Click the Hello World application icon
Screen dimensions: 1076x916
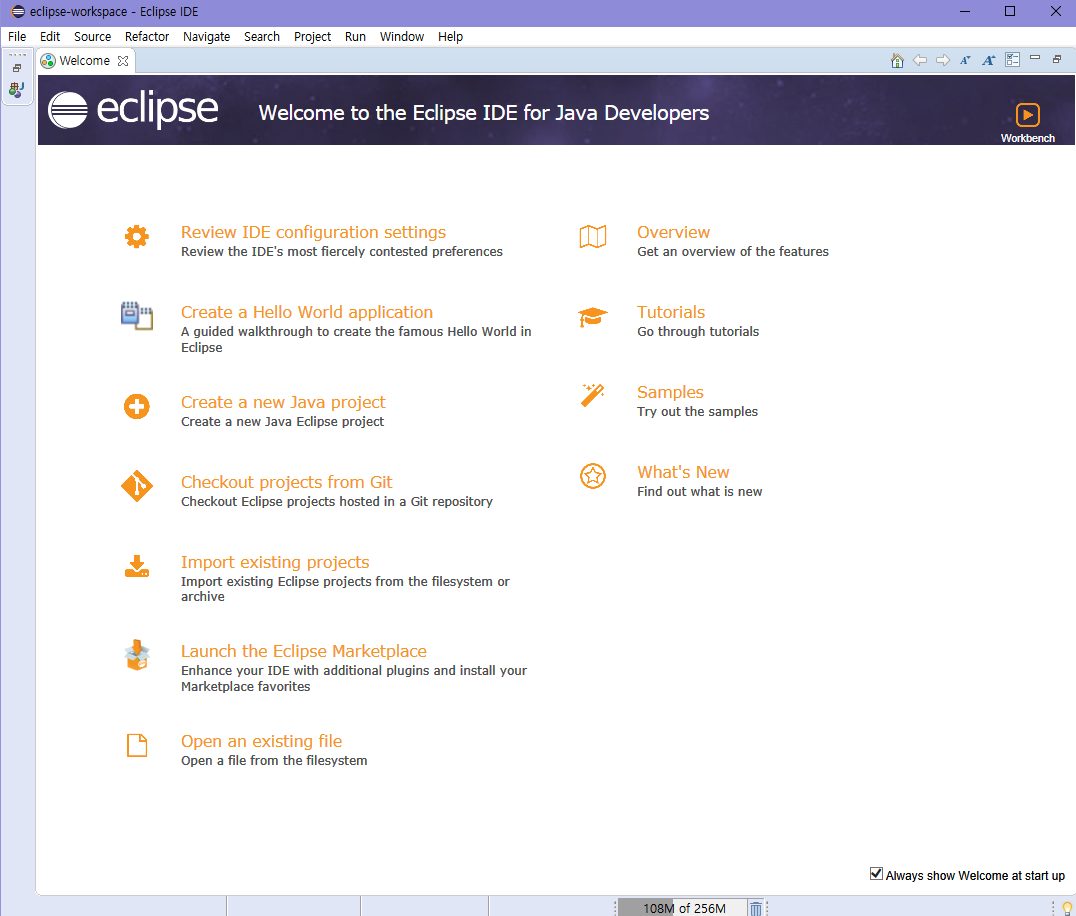137,316
